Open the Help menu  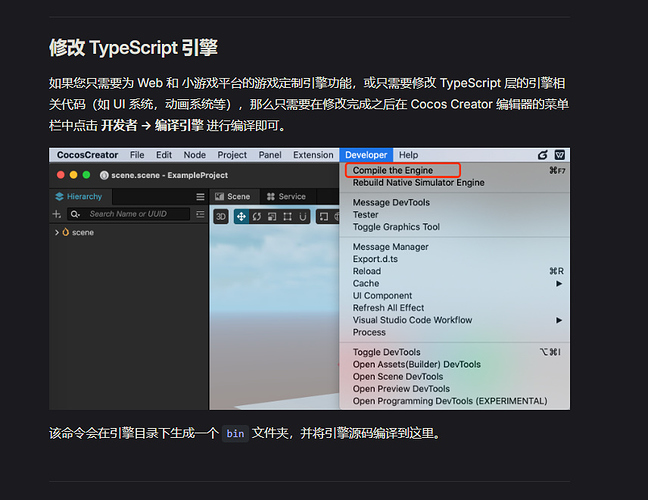click(x=408, y=155)
